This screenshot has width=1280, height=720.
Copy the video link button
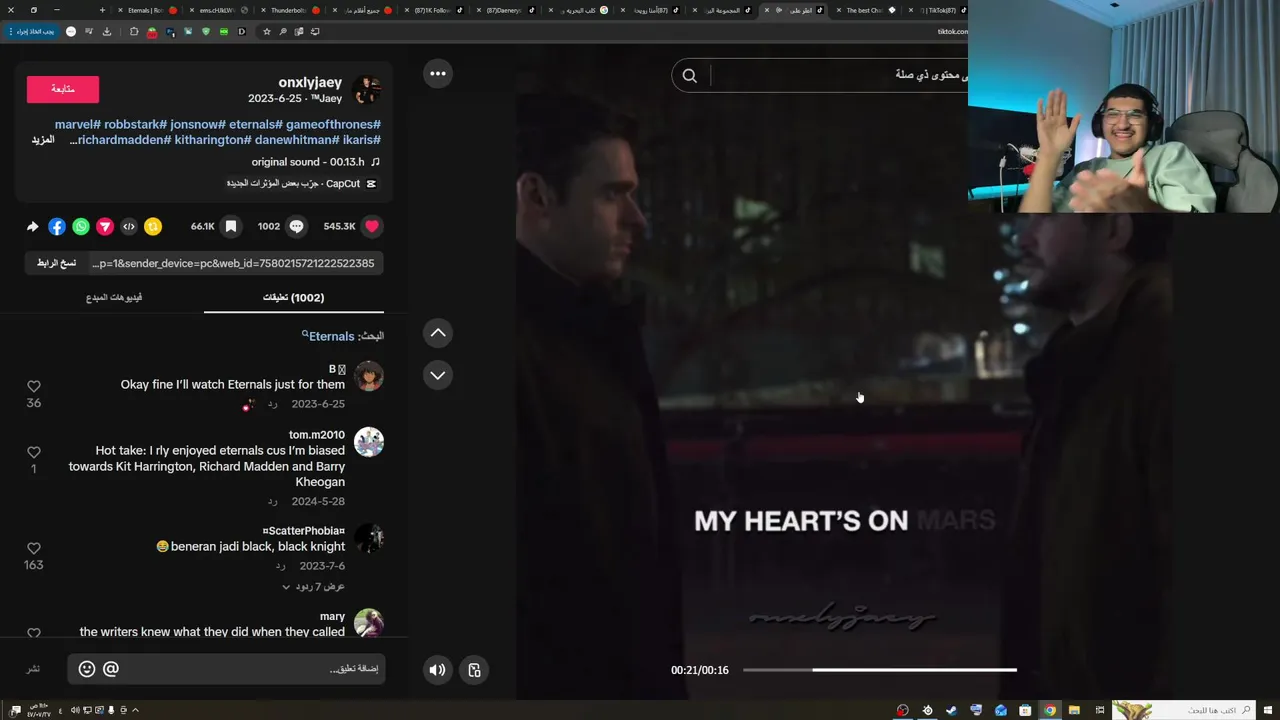(x=57, y=263)
